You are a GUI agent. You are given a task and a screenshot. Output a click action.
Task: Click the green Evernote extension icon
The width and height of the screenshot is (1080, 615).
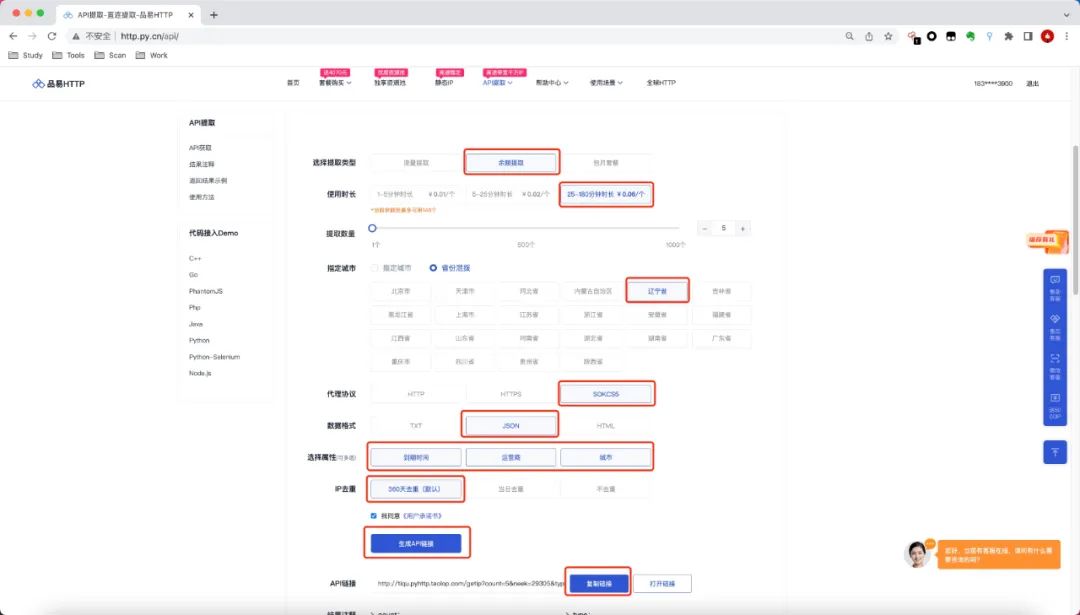tap(970, 36)
